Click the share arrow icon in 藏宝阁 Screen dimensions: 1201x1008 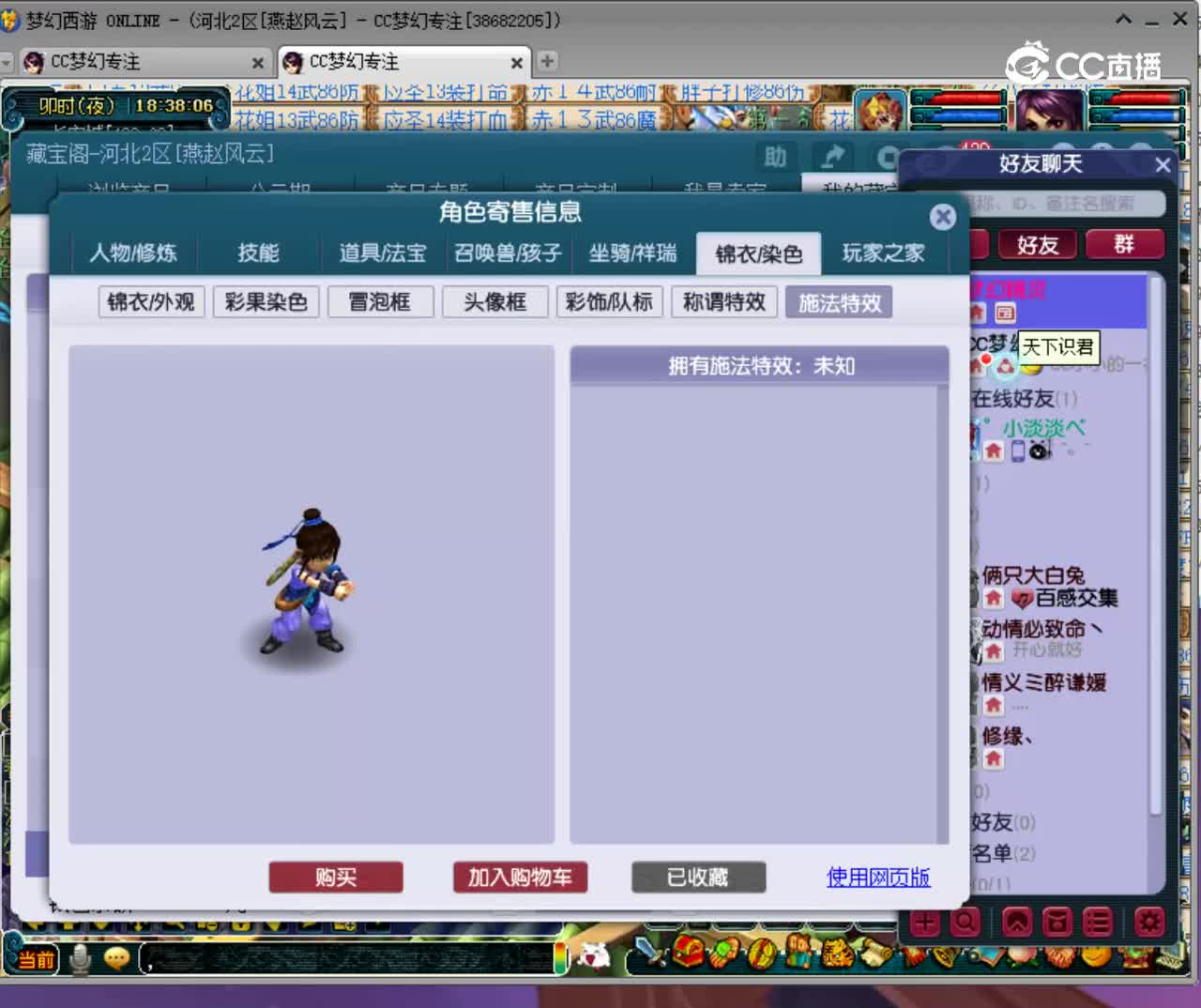pos(831,157)
